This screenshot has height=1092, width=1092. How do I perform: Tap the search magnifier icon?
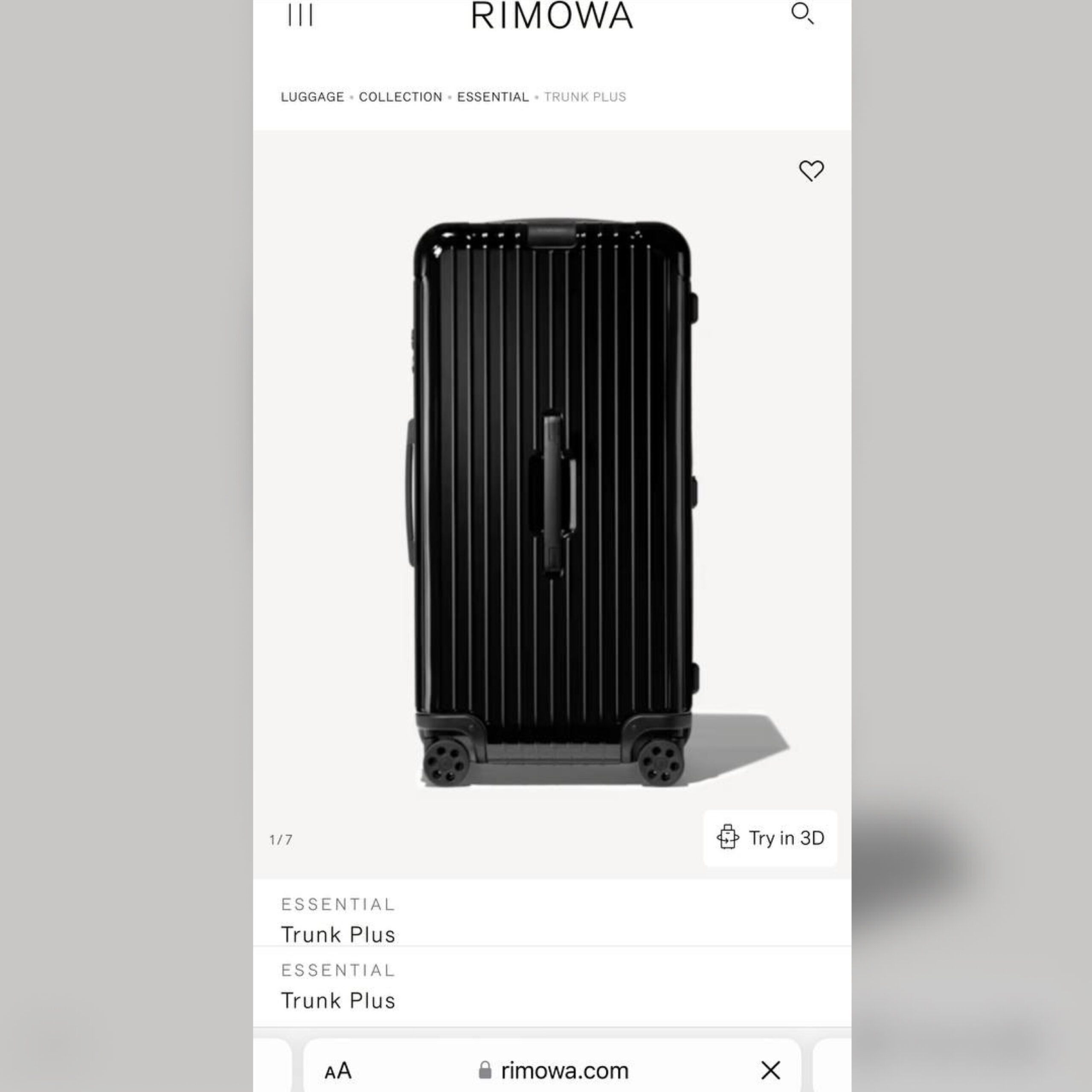(x=803, y=14)
